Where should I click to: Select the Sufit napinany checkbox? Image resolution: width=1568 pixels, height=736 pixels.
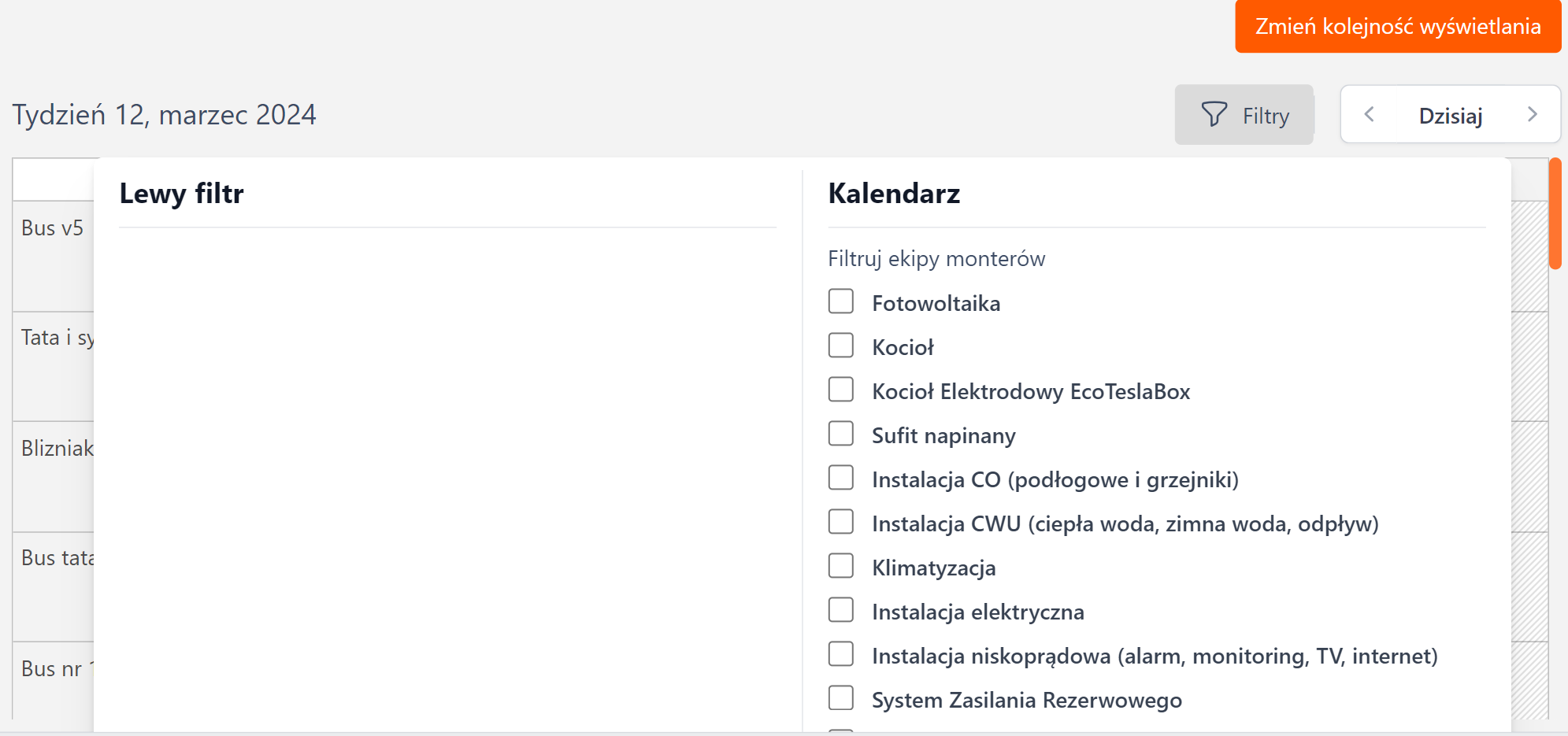pos(841,434)
